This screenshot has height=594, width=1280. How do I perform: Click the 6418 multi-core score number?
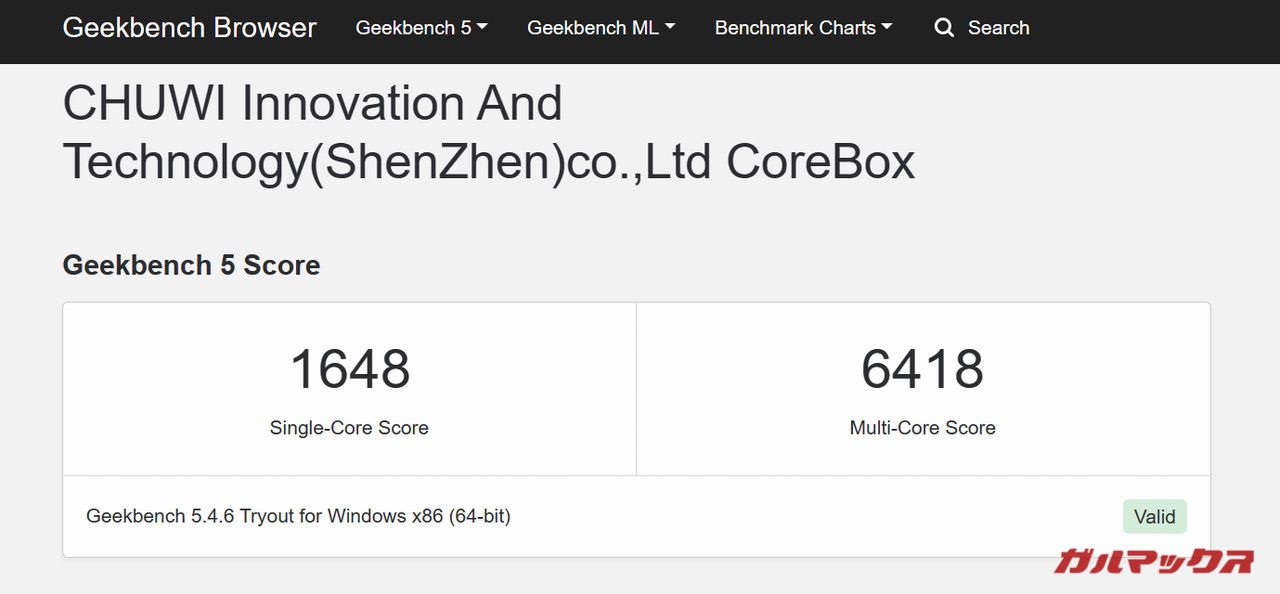click(922, 369)
